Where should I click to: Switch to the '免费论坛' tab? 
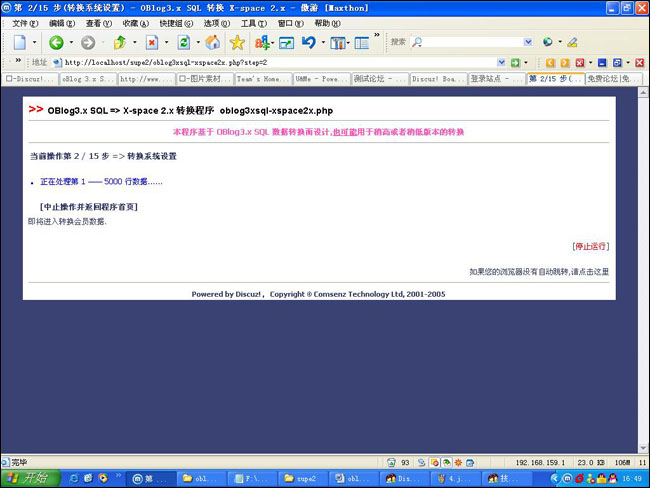[x=614, y=79]
